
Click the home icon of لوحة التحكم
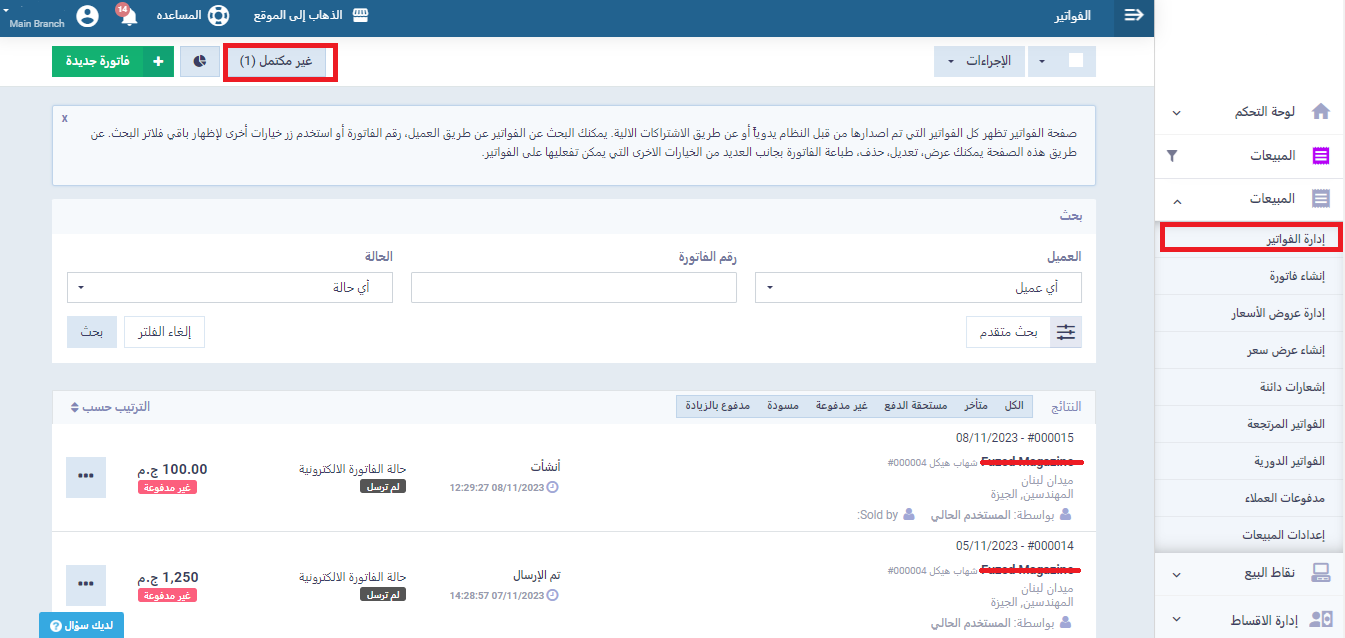click(x=1321, y=112)
